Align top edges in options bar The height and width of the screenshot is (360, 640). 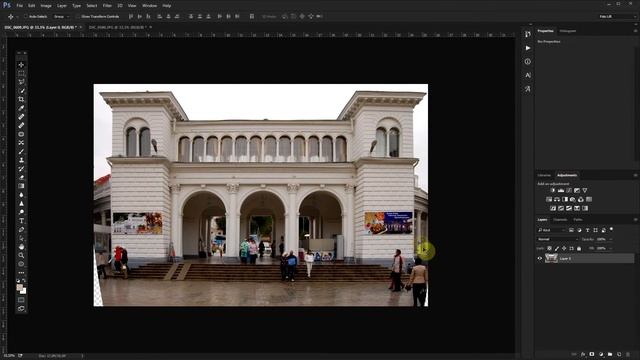pos(131,17)
